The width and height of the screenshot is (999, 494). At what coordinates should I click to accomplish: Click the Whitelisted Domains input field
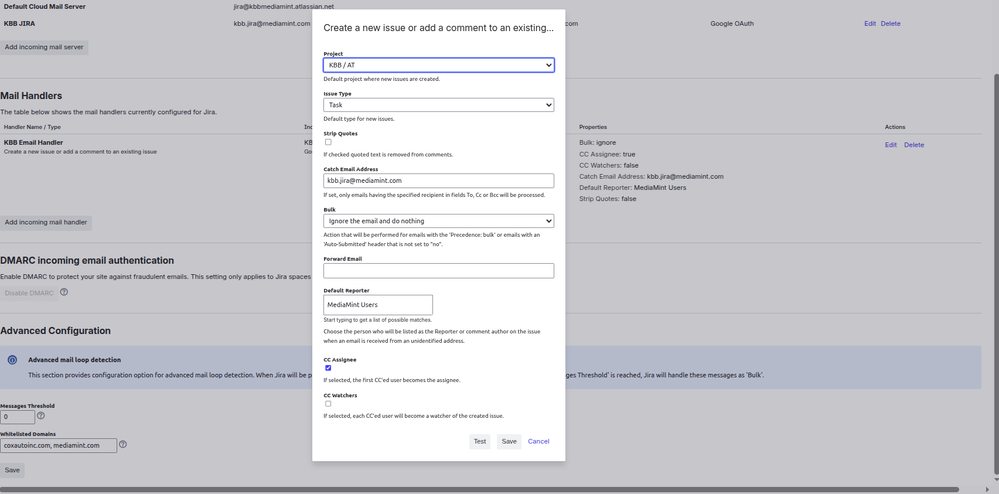coord(59,446)
